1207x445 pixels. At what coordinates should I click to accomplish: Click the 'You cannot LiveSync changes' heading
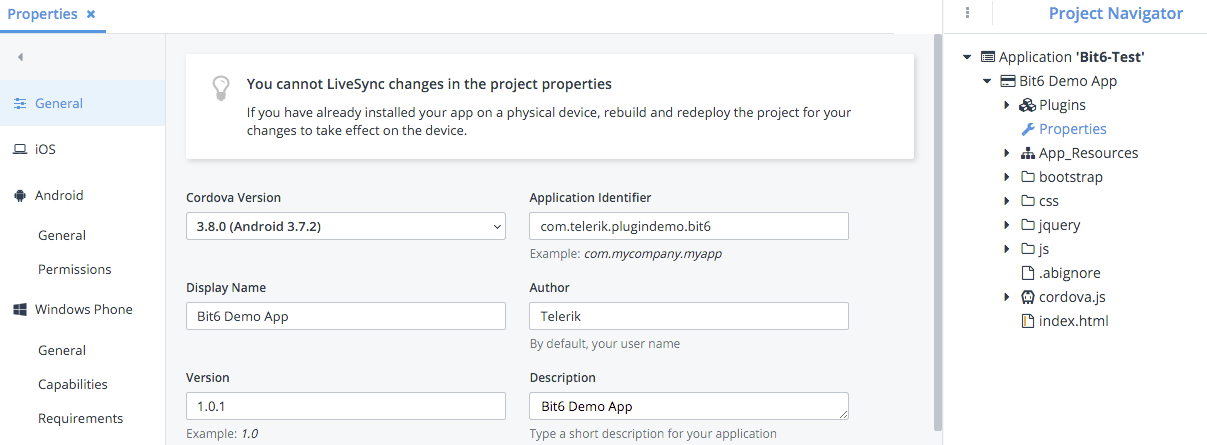point(429,84)
